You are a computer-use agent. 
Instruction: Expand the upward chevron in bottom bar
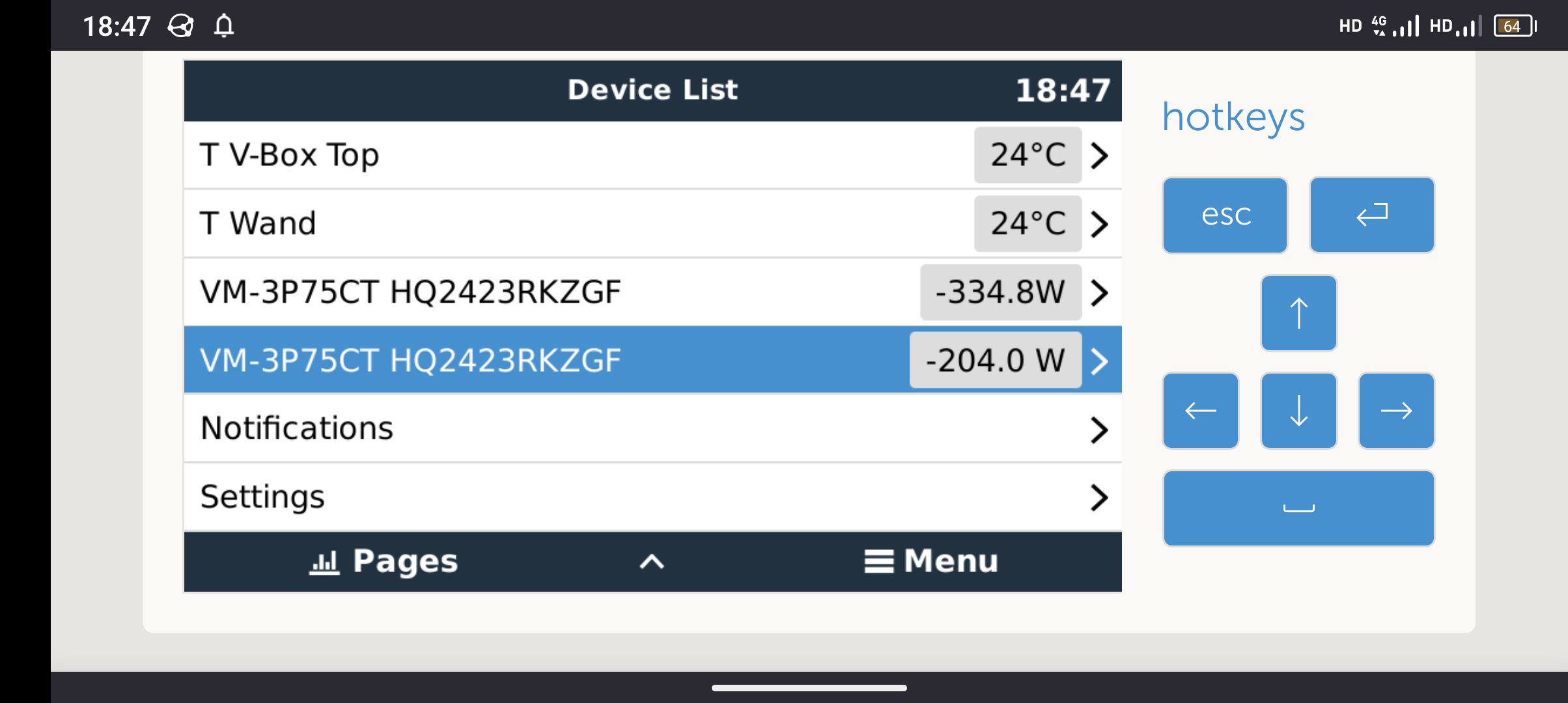[x=652, y=562]
